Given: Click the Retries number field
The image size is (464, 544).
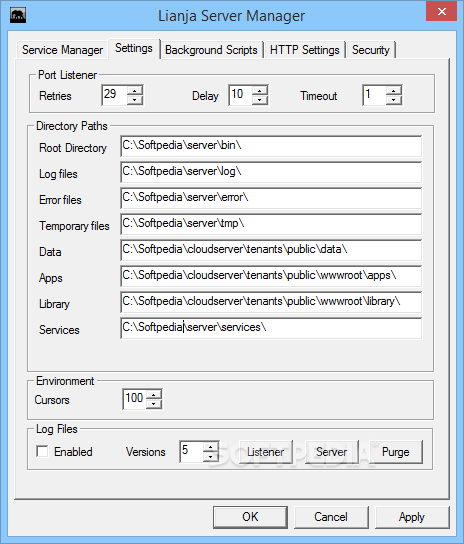Looking at the screenshot, I should click(115, 95).
